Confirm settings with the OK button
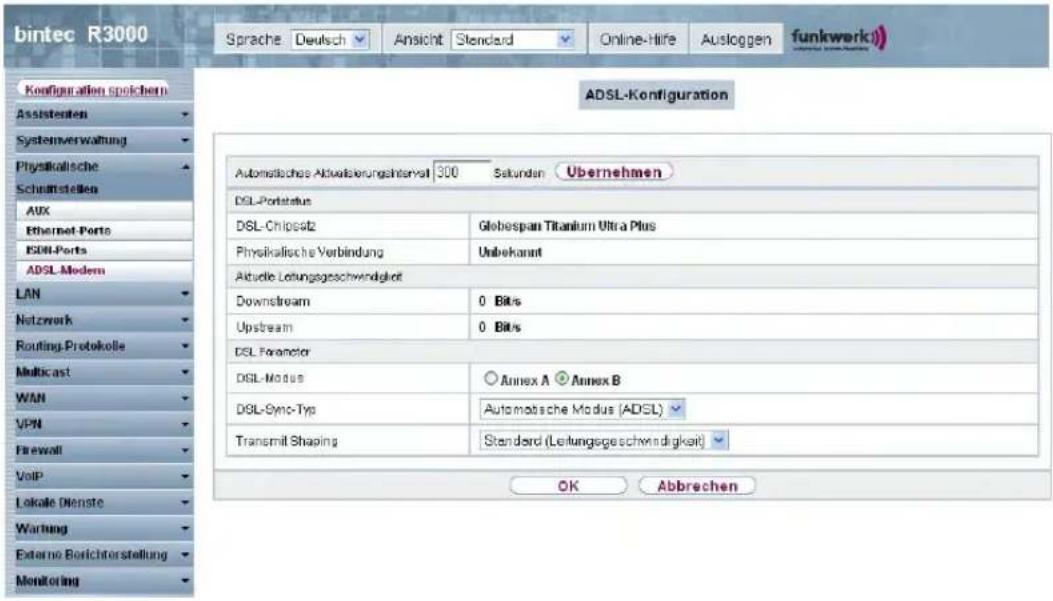Viewport: 1053px width, 601px height. (x=568, y=486)
